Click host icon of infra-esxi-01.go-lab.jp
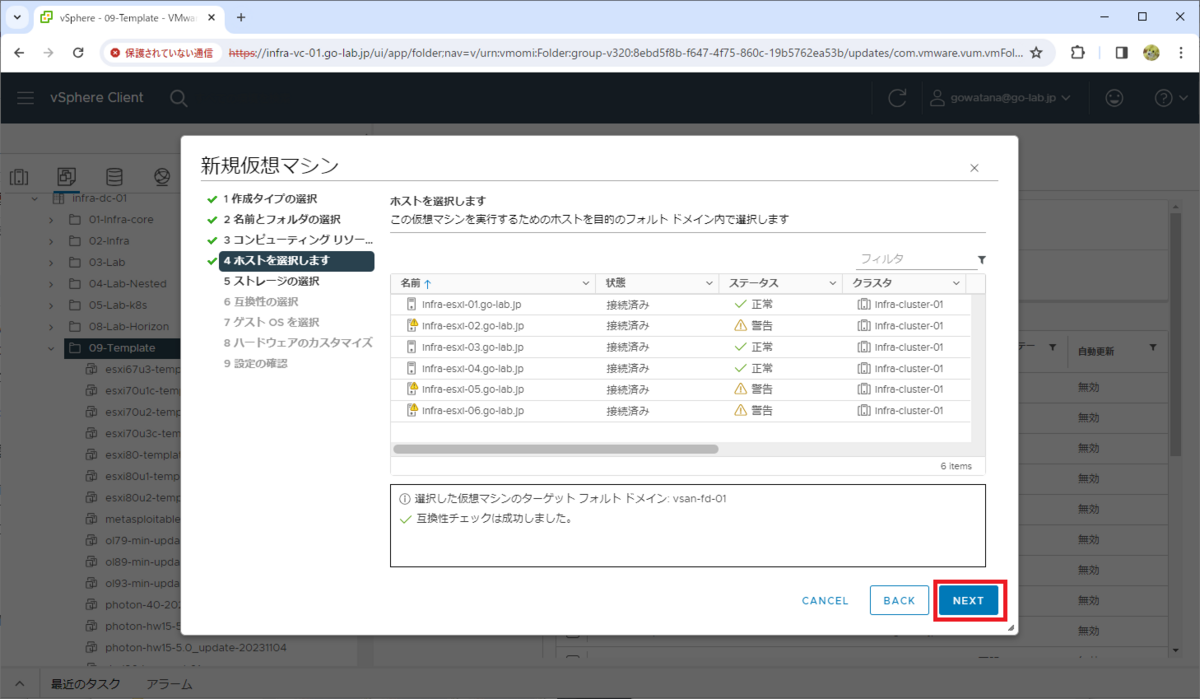 coord(411,304)
